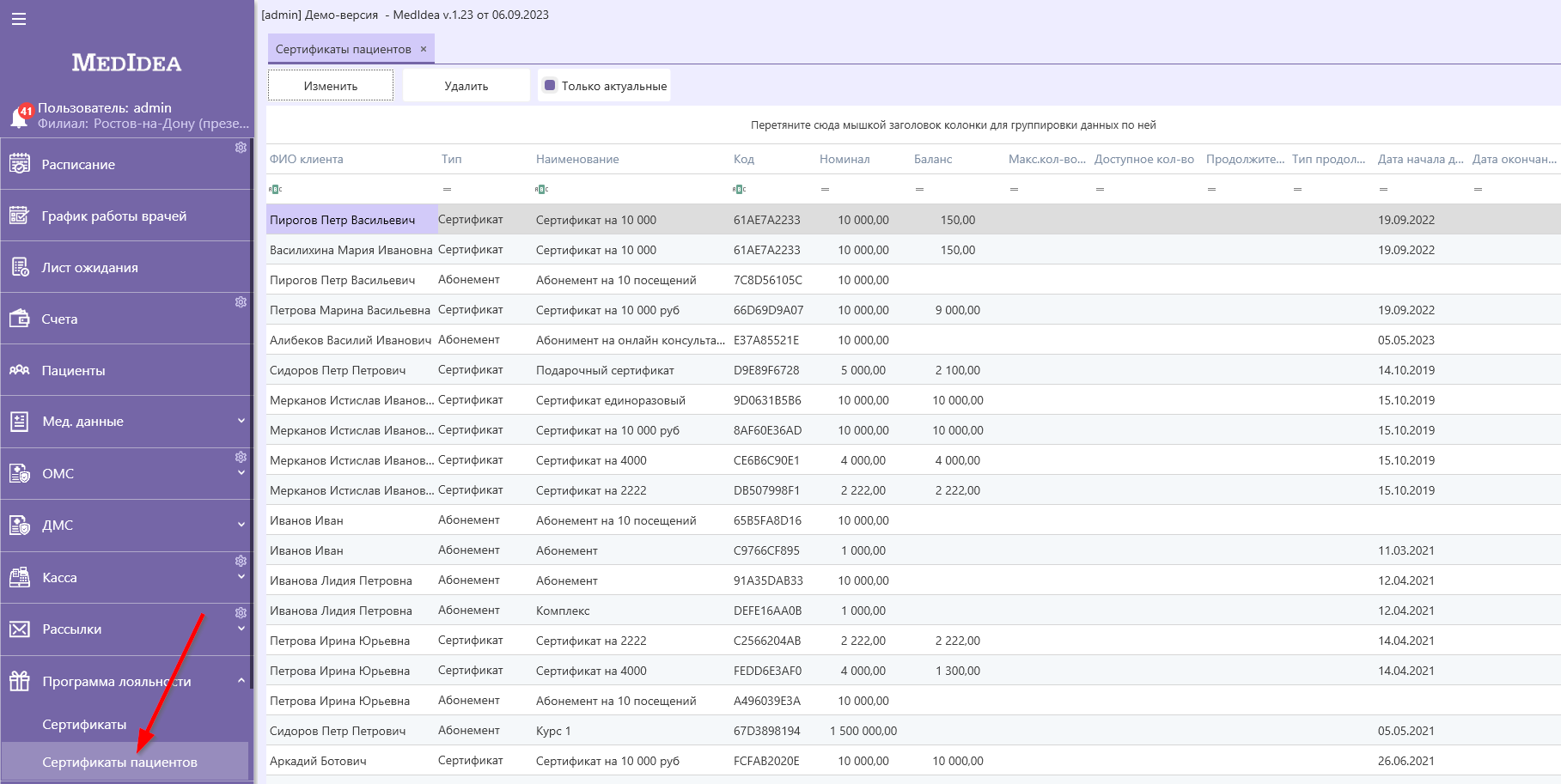The width and height of the screenshot is (1561, 784).
Task: Sort by Баланс column header
Action: click(x=933, y=159)
